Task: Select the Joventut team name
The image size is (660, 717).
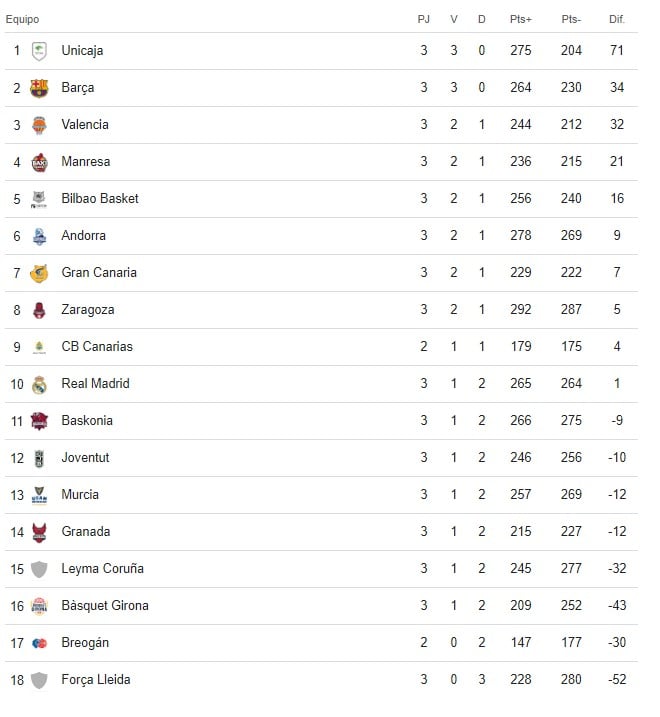Action: point(85,458)
